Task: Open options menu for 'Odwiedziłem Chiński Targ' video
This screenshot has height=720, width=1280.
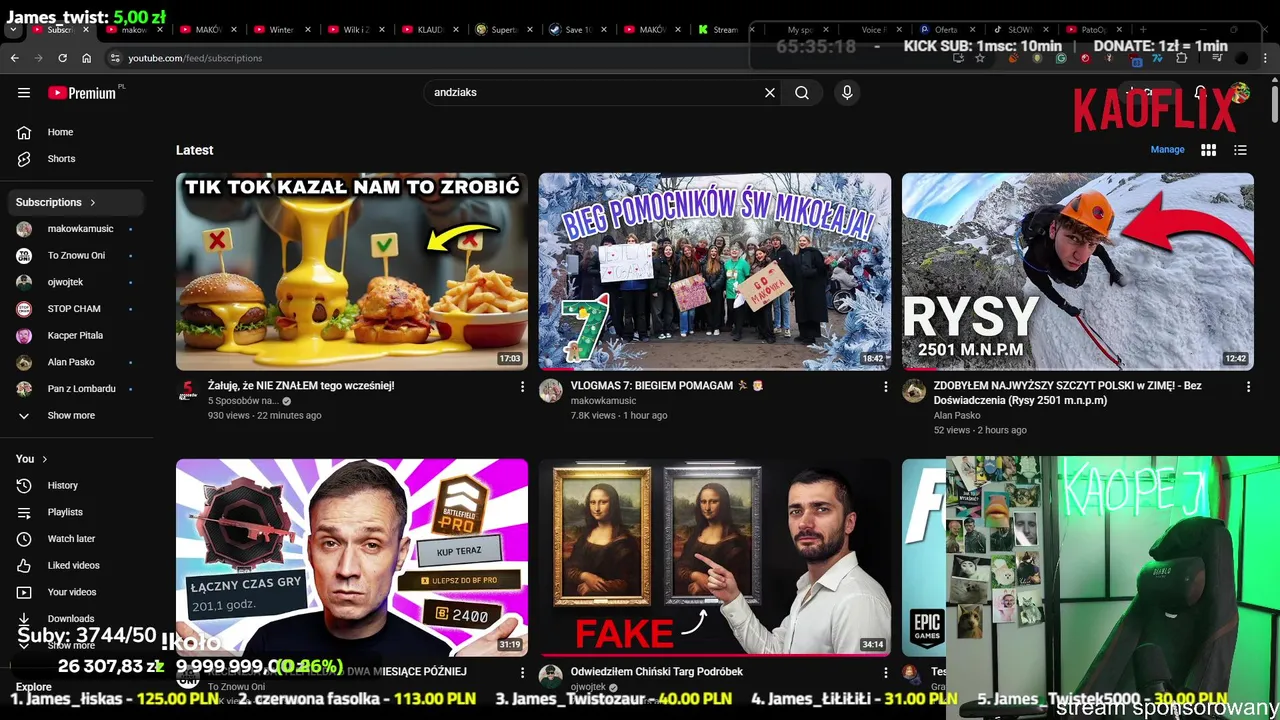Action: coord(885,672)
